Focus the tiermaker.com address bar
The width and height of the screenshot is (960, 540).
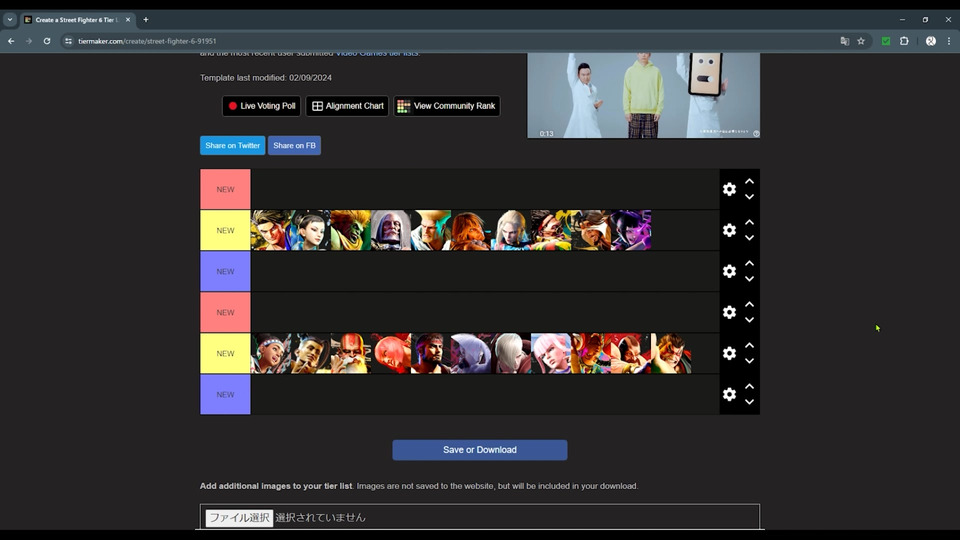click(x=453, y=41)
